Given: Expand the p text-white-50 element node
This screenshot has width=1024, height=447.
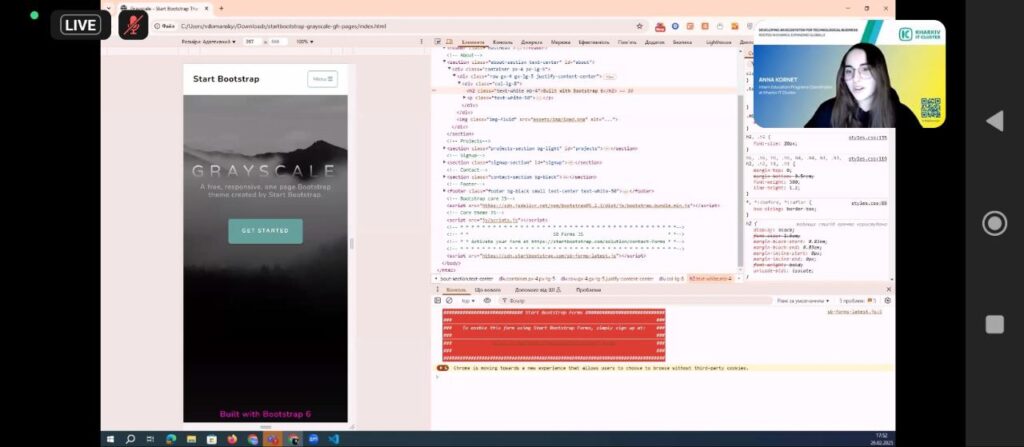Looking at the screenshot, I should [x=465, y=97].
